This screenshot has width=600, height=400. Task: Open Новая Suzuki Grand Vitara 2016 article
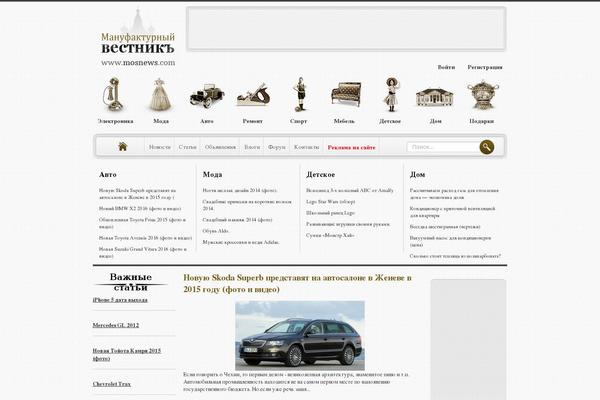click(143, 252)
